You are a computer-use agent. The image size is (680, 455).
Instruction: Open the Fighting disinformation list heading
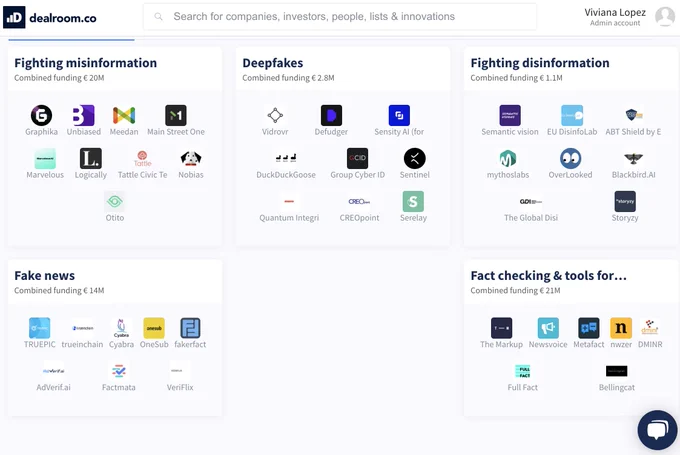click(x=540, y=63)
